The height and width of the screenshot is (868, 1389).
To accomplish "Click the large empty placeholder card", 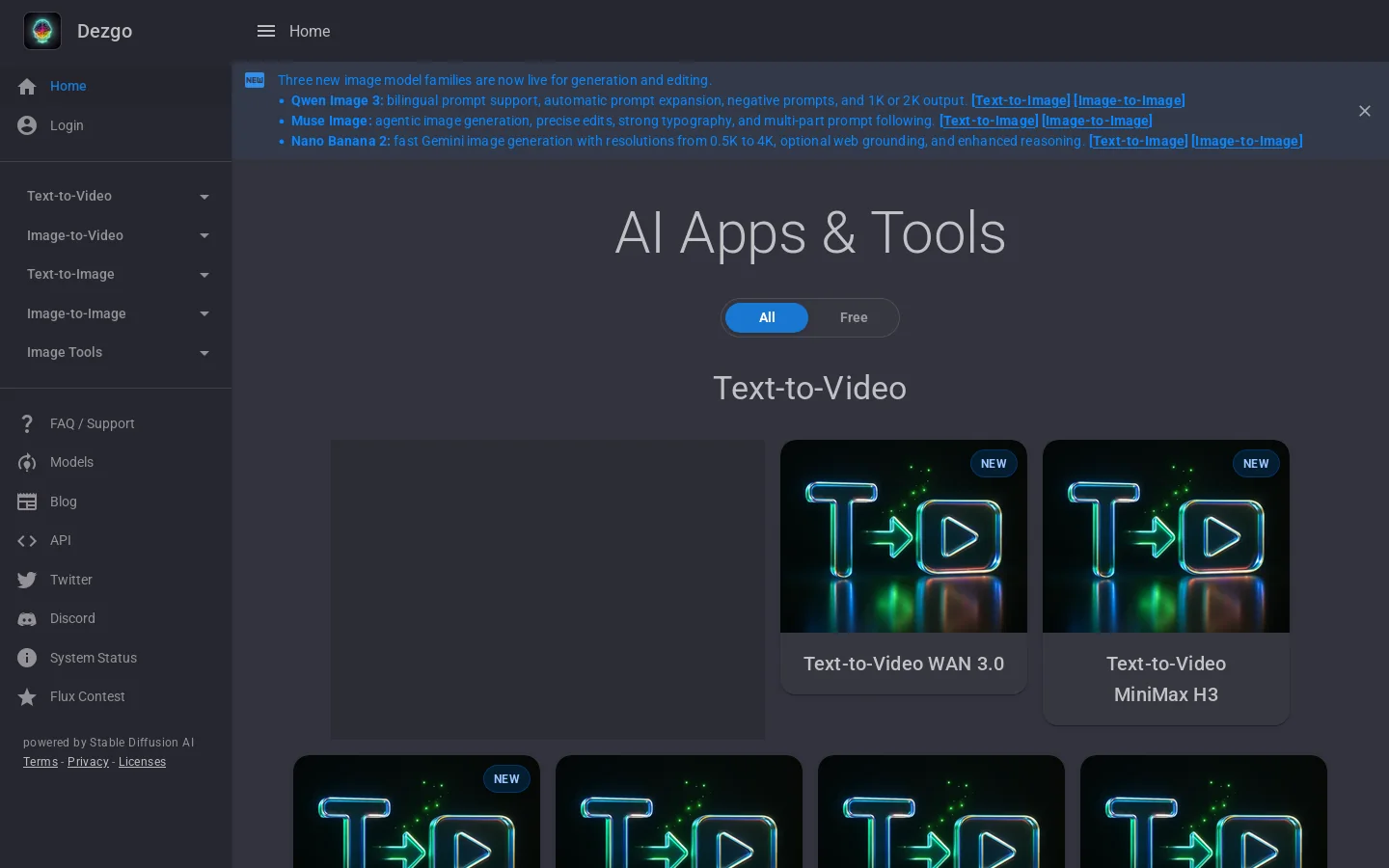I will coord(548,589).
